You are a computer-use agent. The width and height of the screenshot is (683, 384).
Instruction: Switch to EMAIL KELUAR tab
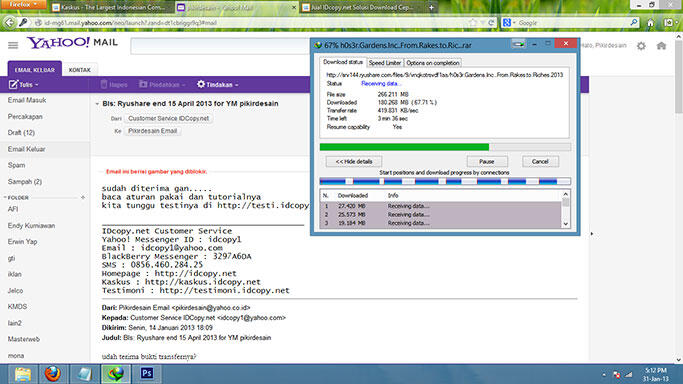coord(35,70)
